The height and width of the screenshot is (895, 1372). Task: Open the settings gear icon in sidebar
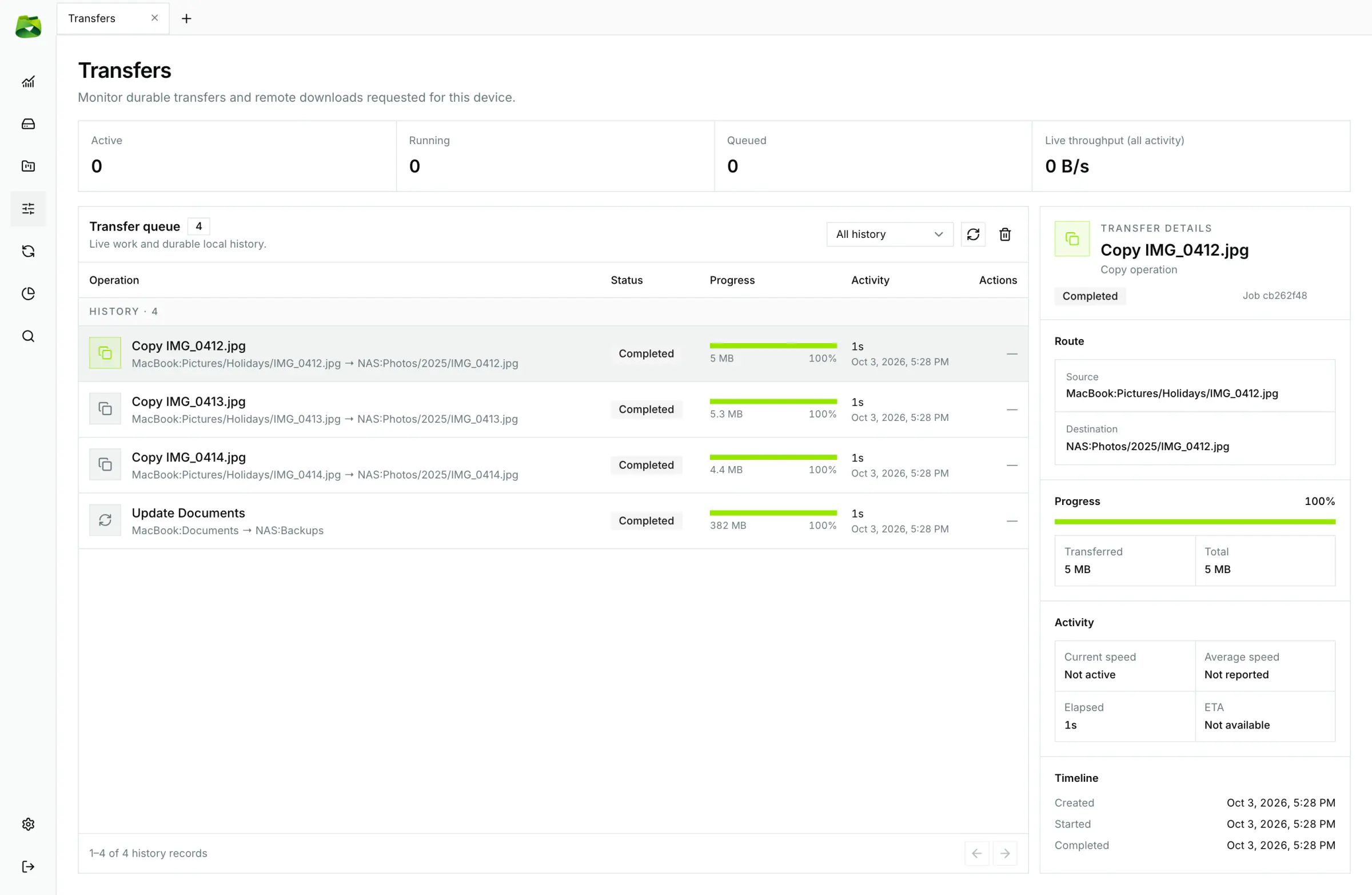pos(27,825)
